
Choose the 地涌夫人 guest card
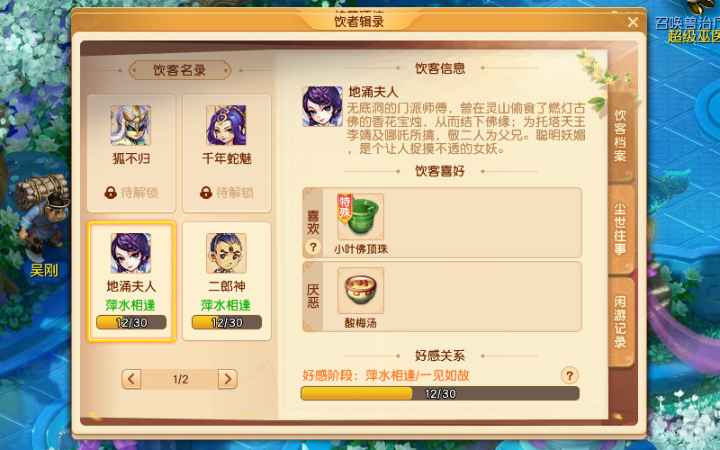coord(131,281)
